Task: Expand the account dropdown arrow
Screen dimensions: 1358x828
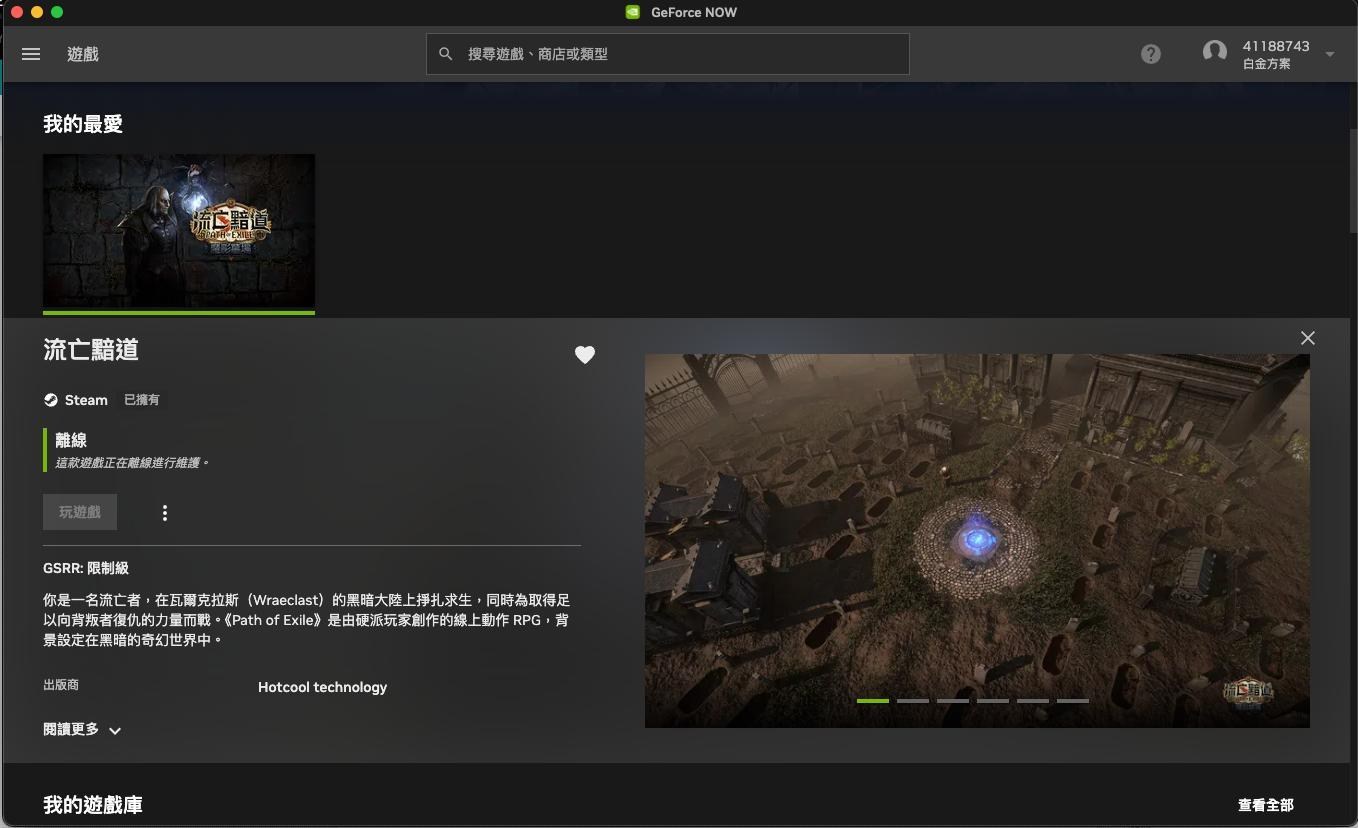Action: click(x=1330, y=54)
